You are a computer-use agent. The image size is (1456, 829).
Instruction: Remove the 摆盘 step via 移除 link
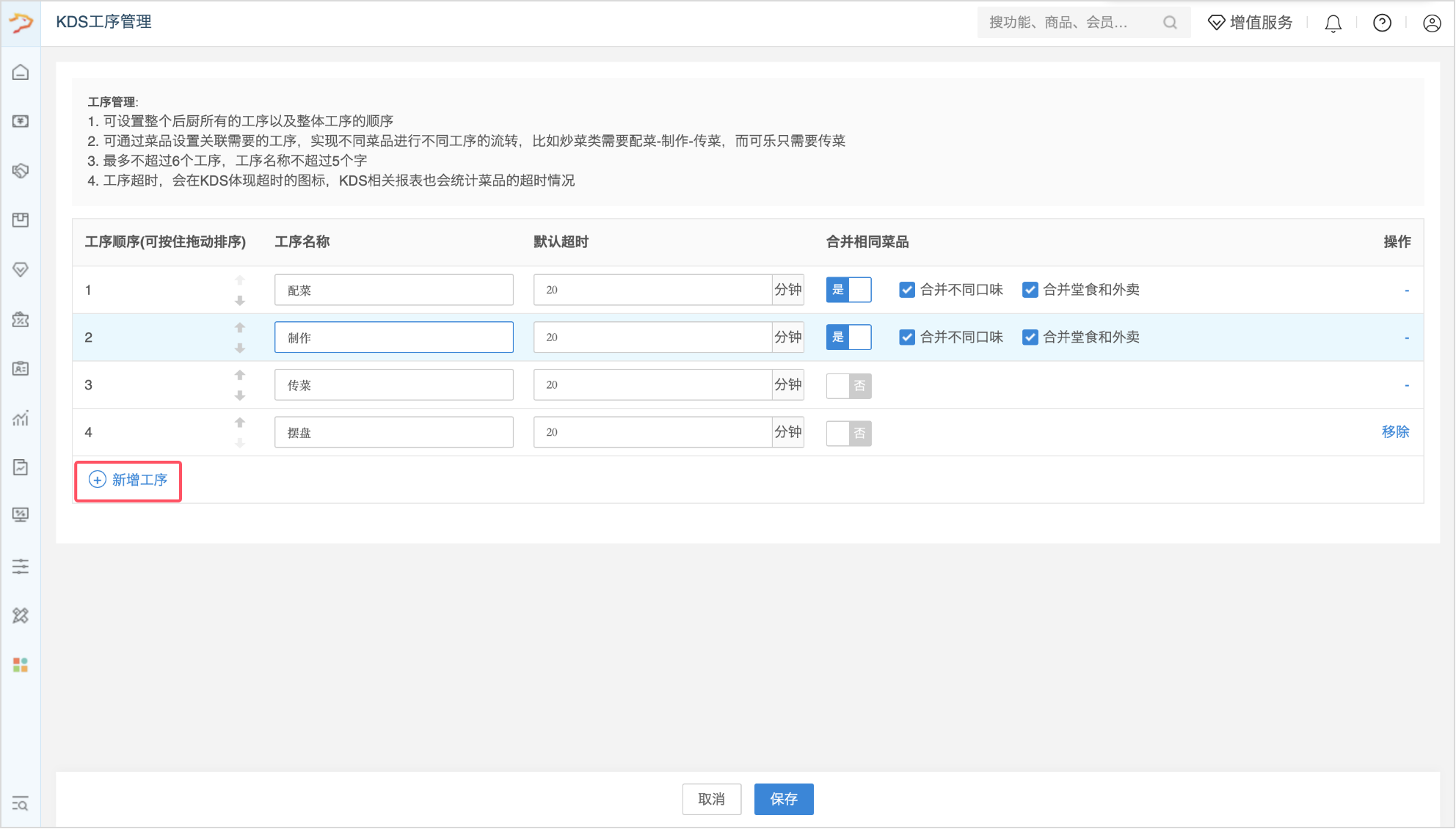1395,432
